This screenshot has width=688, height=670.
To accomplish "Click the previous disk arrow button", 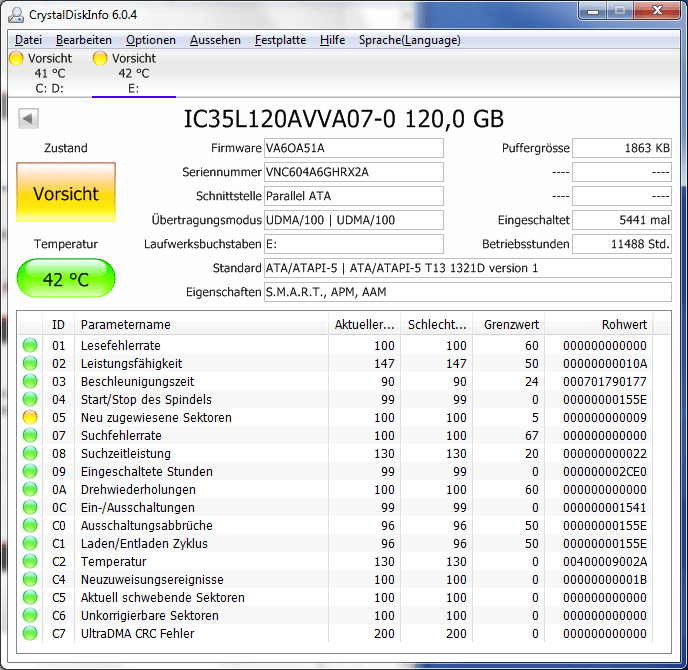I will (28, 118).
